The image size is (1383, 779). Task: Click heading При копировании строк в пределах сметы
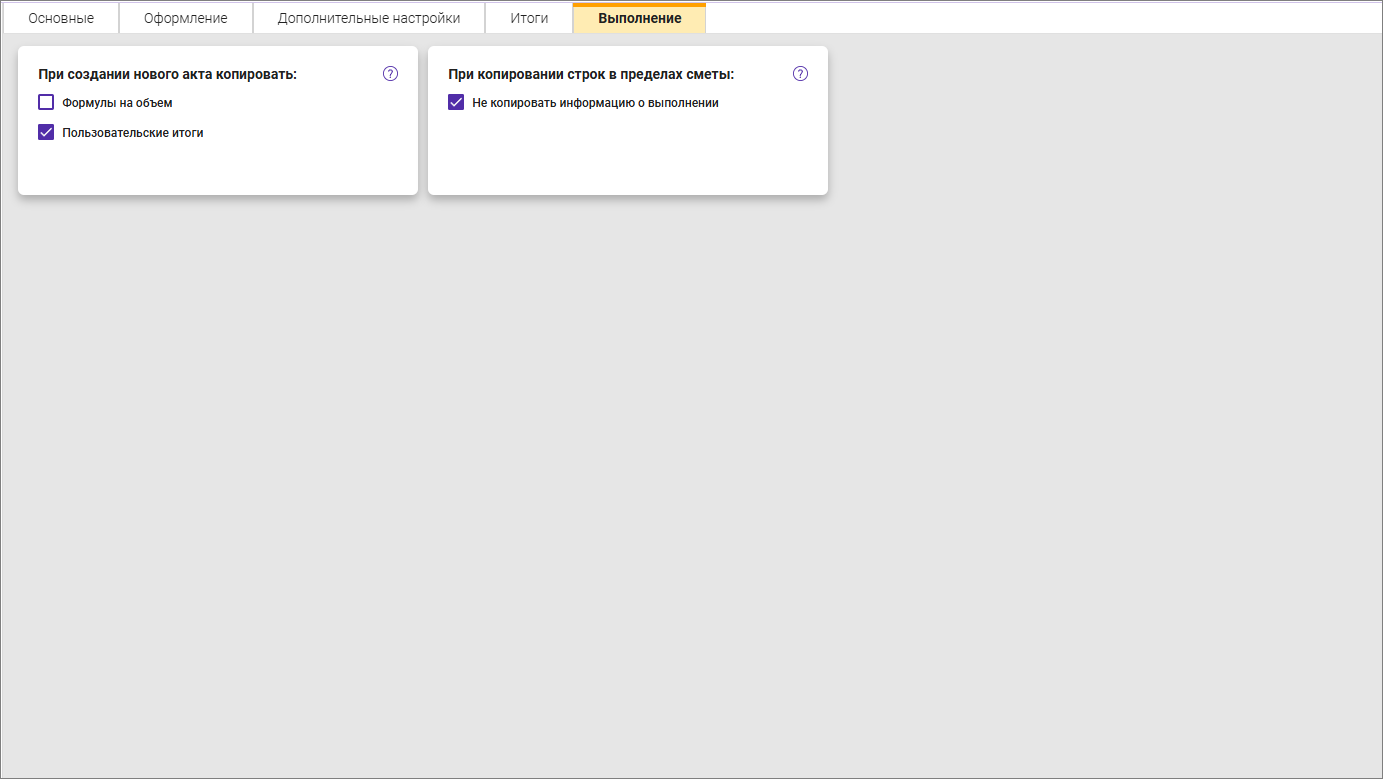590,74
